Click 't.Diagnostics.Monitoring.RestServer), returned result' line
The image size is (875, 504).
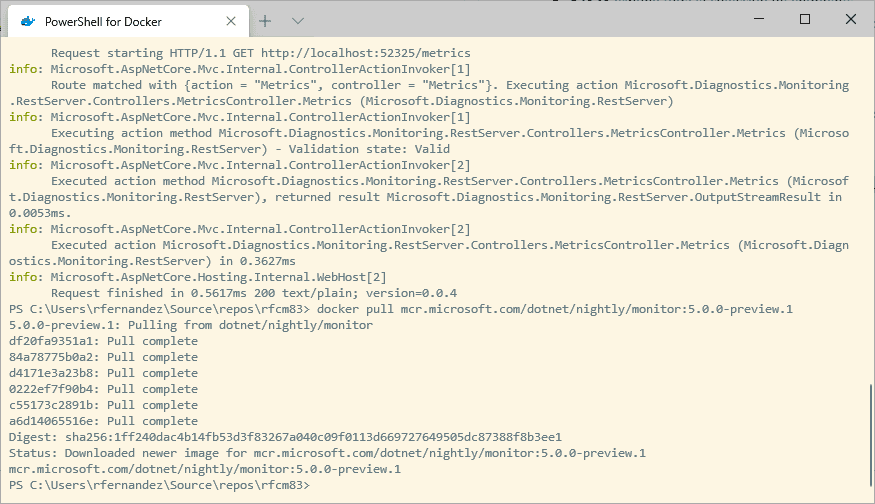(x=425, y=197)
